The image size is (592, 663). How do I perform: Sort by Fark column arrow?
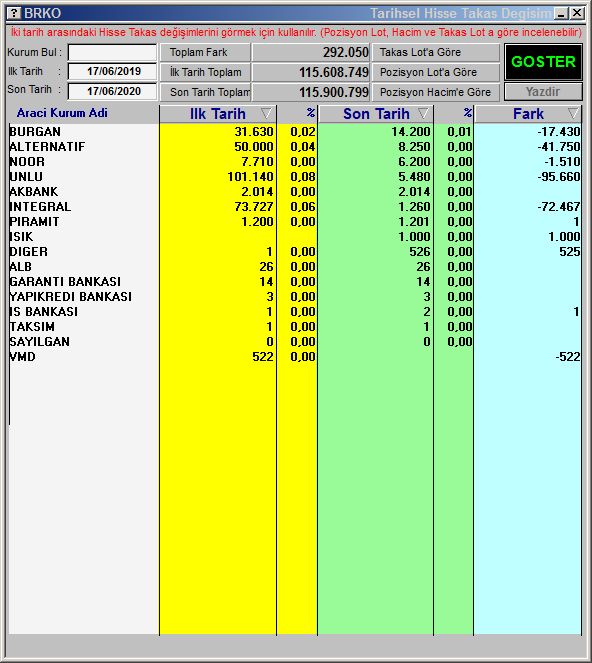pyautogui.click(x=573, y=113)
